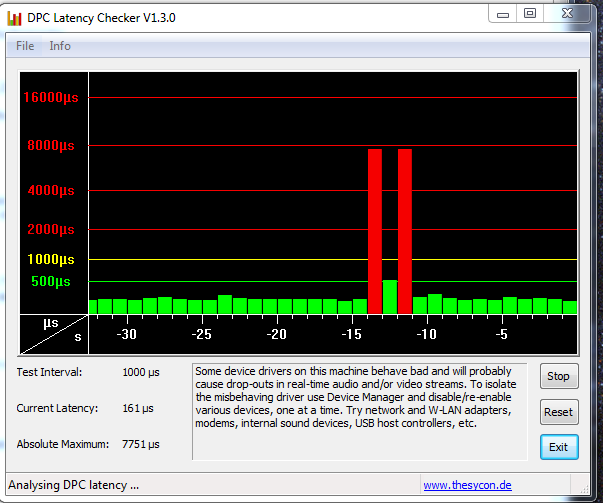Viewport: 603px width, 503px height.
Task: Click the Current Latency label
Action: coord(57,408)
